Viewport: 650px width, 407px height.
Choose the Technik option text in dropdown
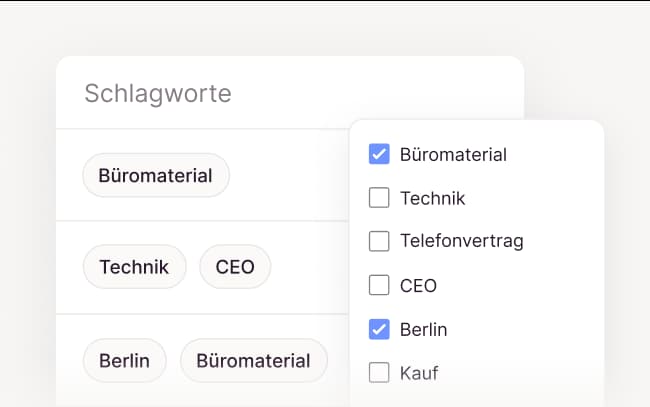[x=432, y=198]
